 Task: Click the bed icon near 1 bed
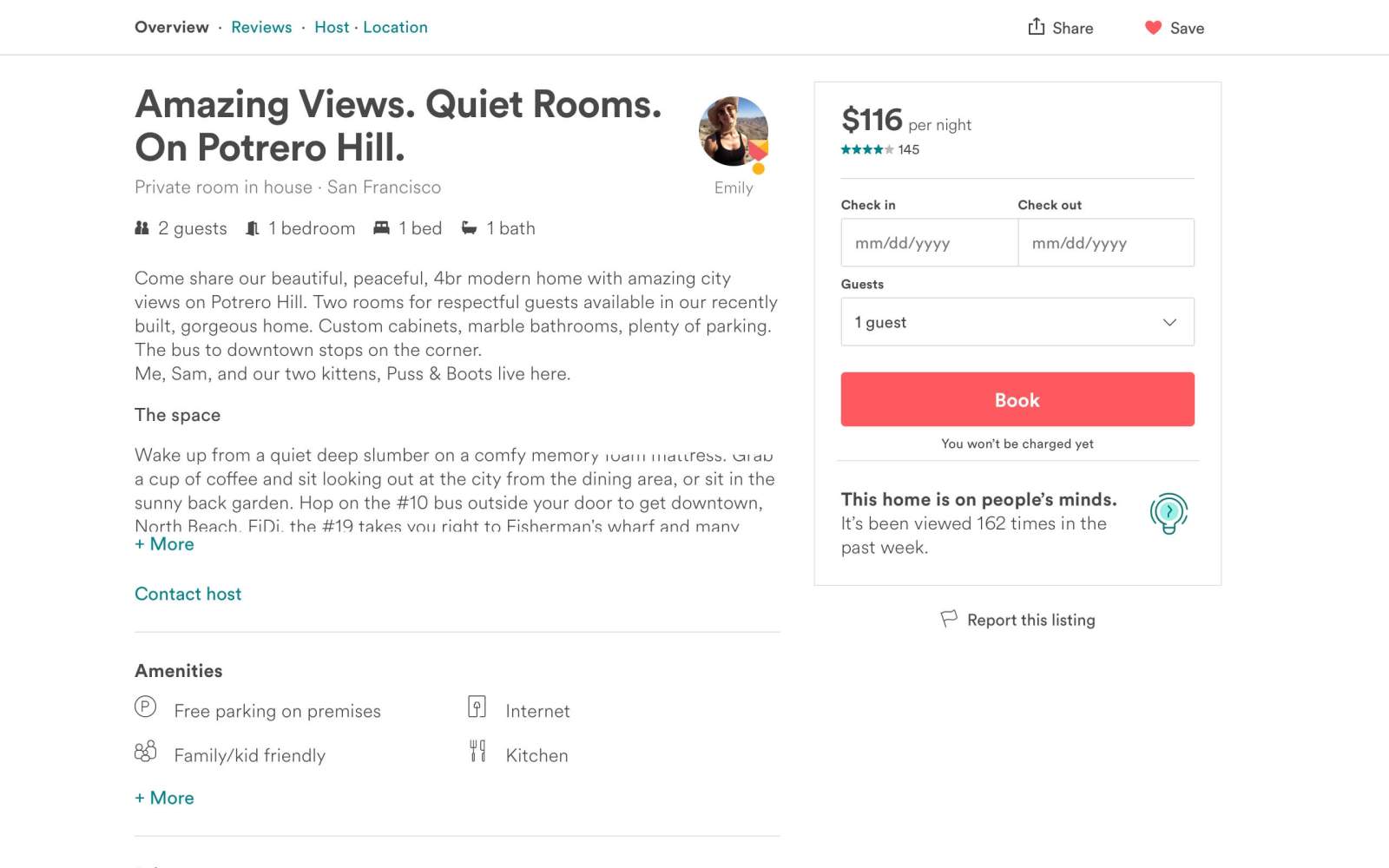(x=380, y=227)
